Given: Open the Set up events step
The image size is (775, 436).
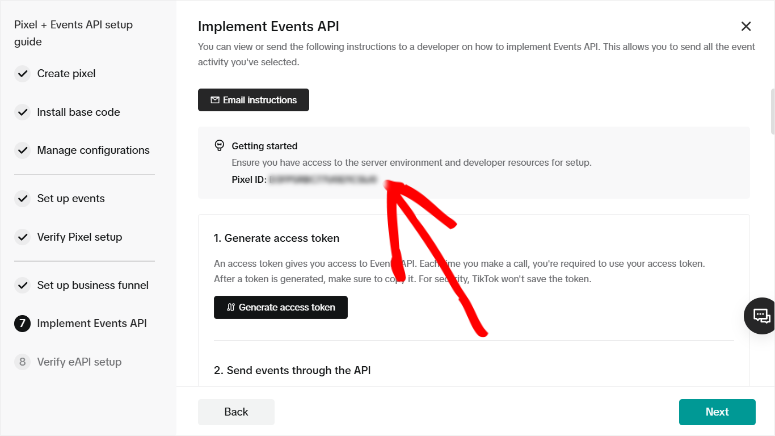Looking at the screenshot, I should (71, 199).
